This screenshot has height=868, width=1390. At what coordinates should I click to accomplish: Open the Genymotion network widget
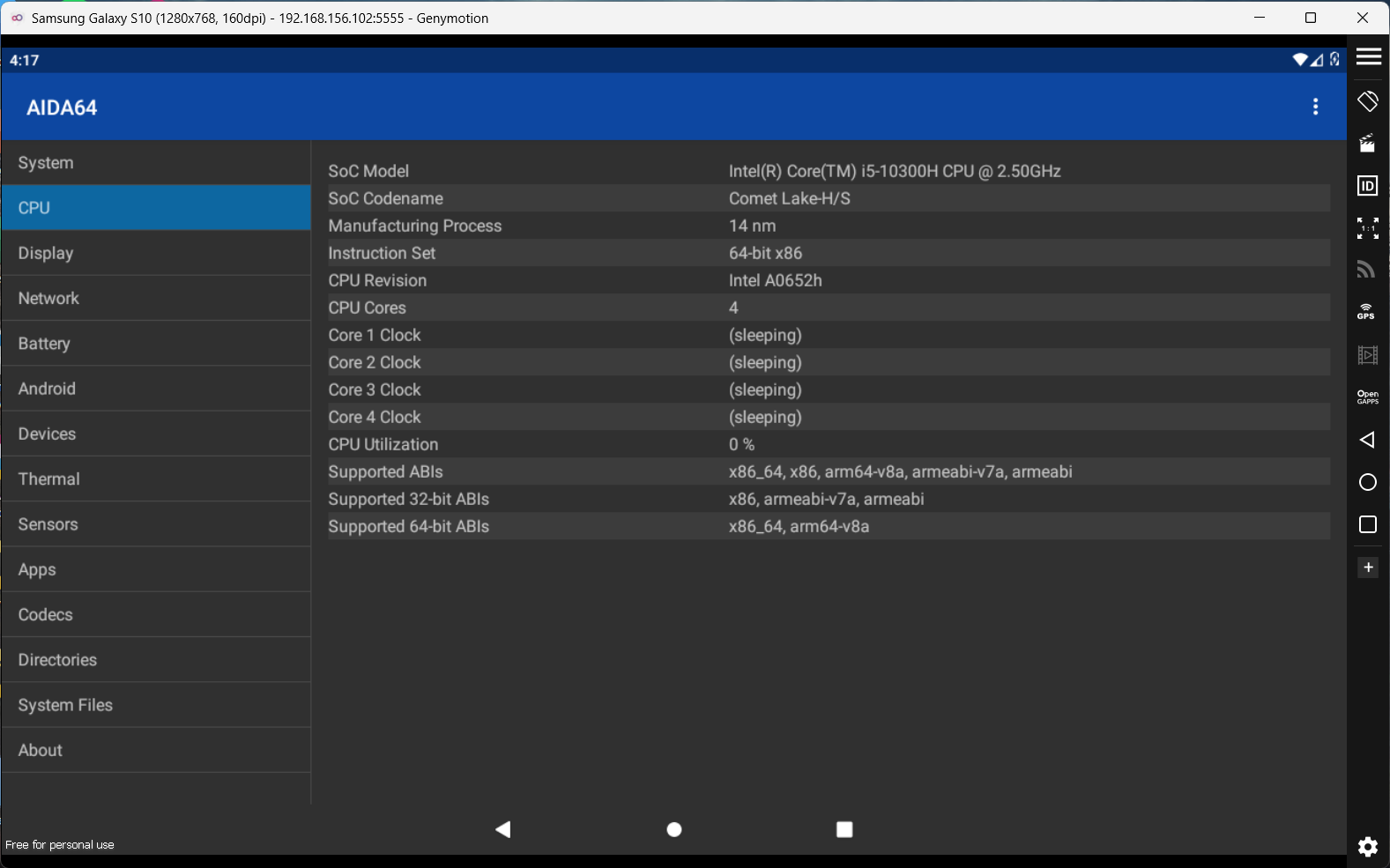pos(1367,269)
